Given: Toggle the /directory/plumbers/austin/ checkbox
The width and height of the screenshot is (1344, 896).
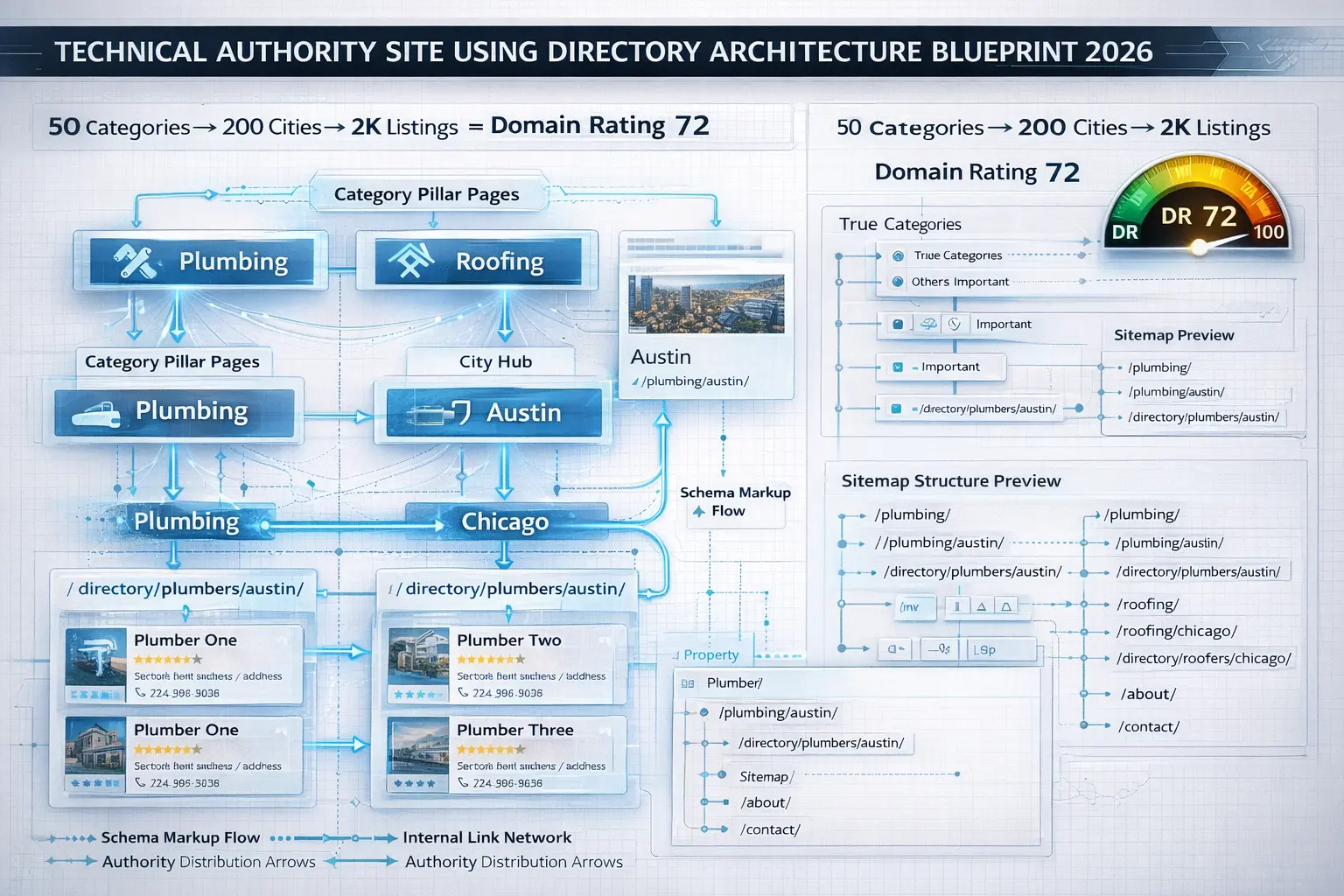Looking at the screenshot, I should [x=896, y=408].
